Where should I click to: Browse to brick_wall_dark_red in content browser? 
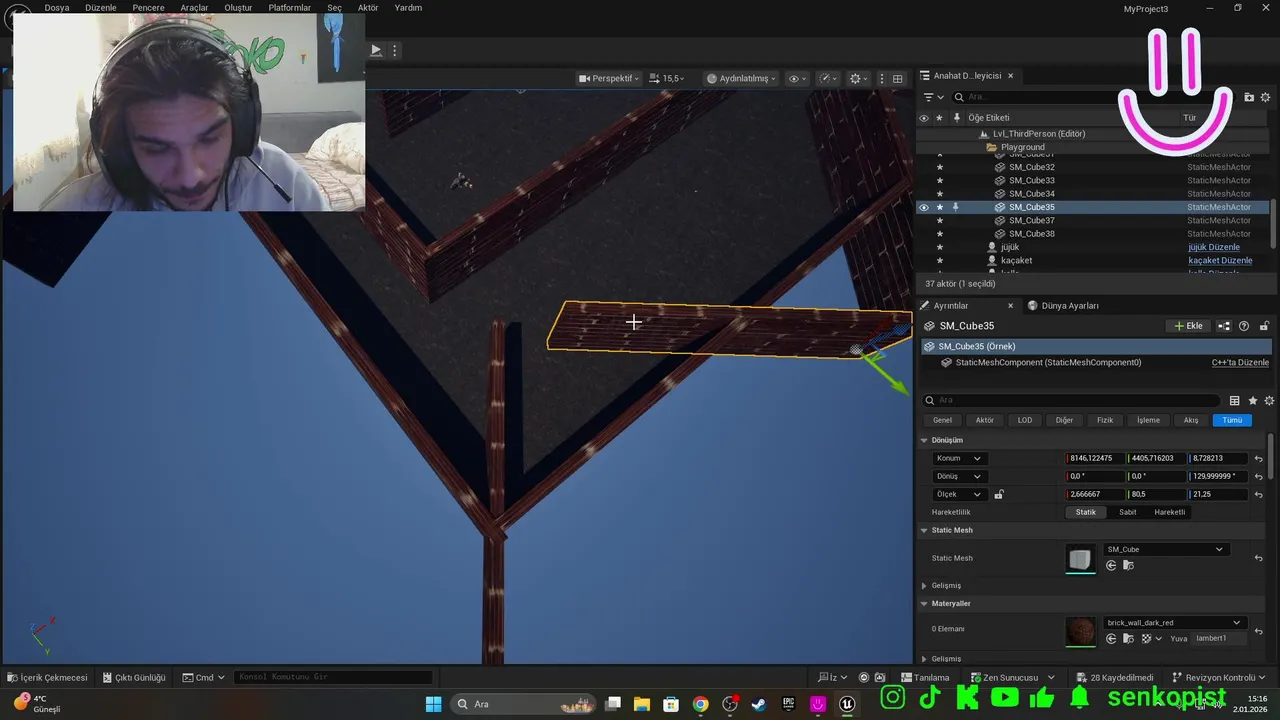pyautogui.click(x=1128, y=638)
